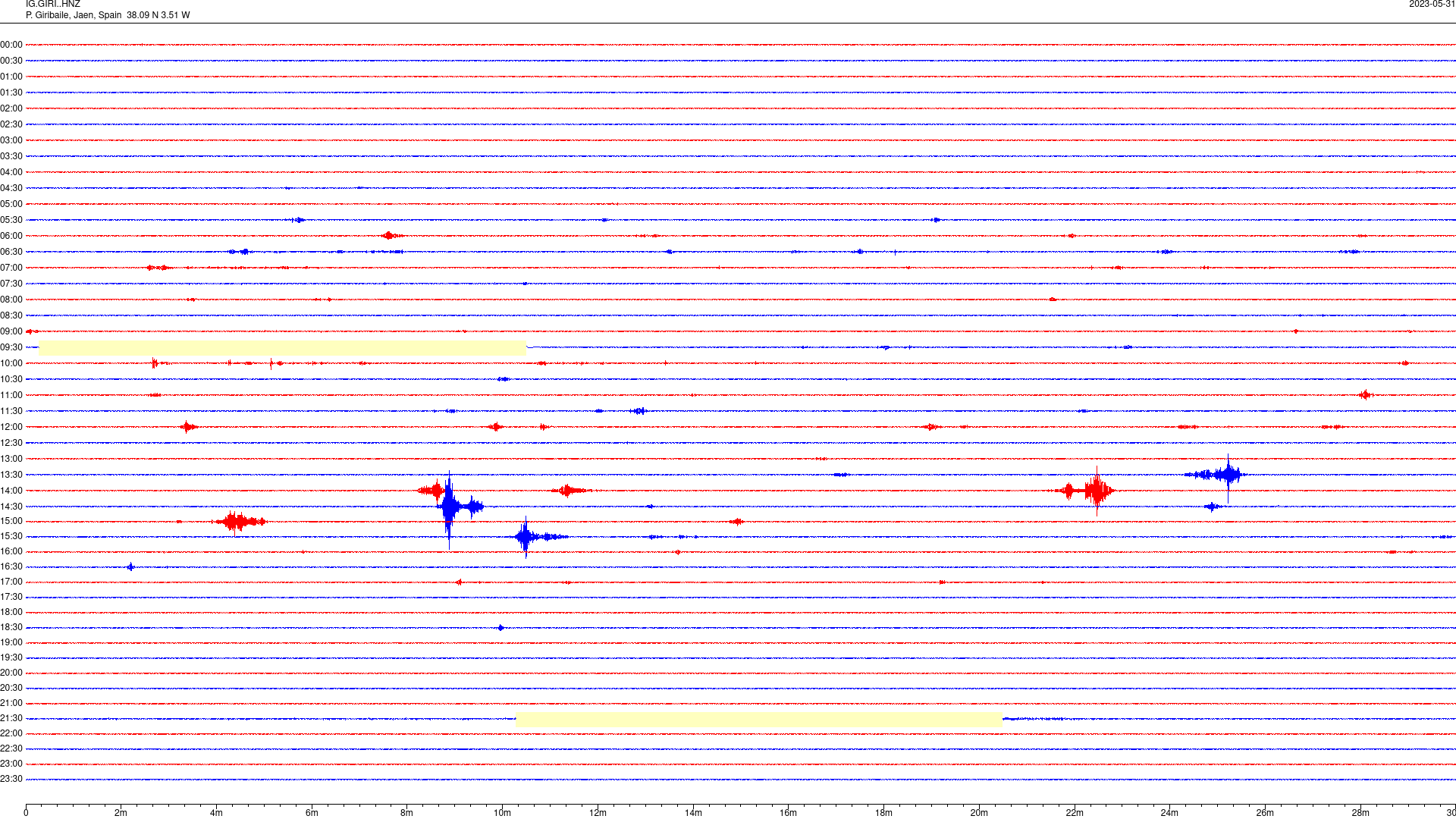Image resolution: width=1456 pixels, height=819 pixels.
Task: Select the 16:30 trace time label
Action: tap(11, 566)
